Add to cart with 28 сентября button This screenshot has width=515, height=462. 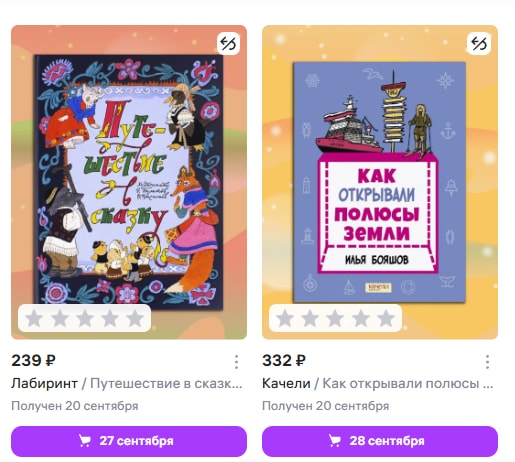pos(380,441)
